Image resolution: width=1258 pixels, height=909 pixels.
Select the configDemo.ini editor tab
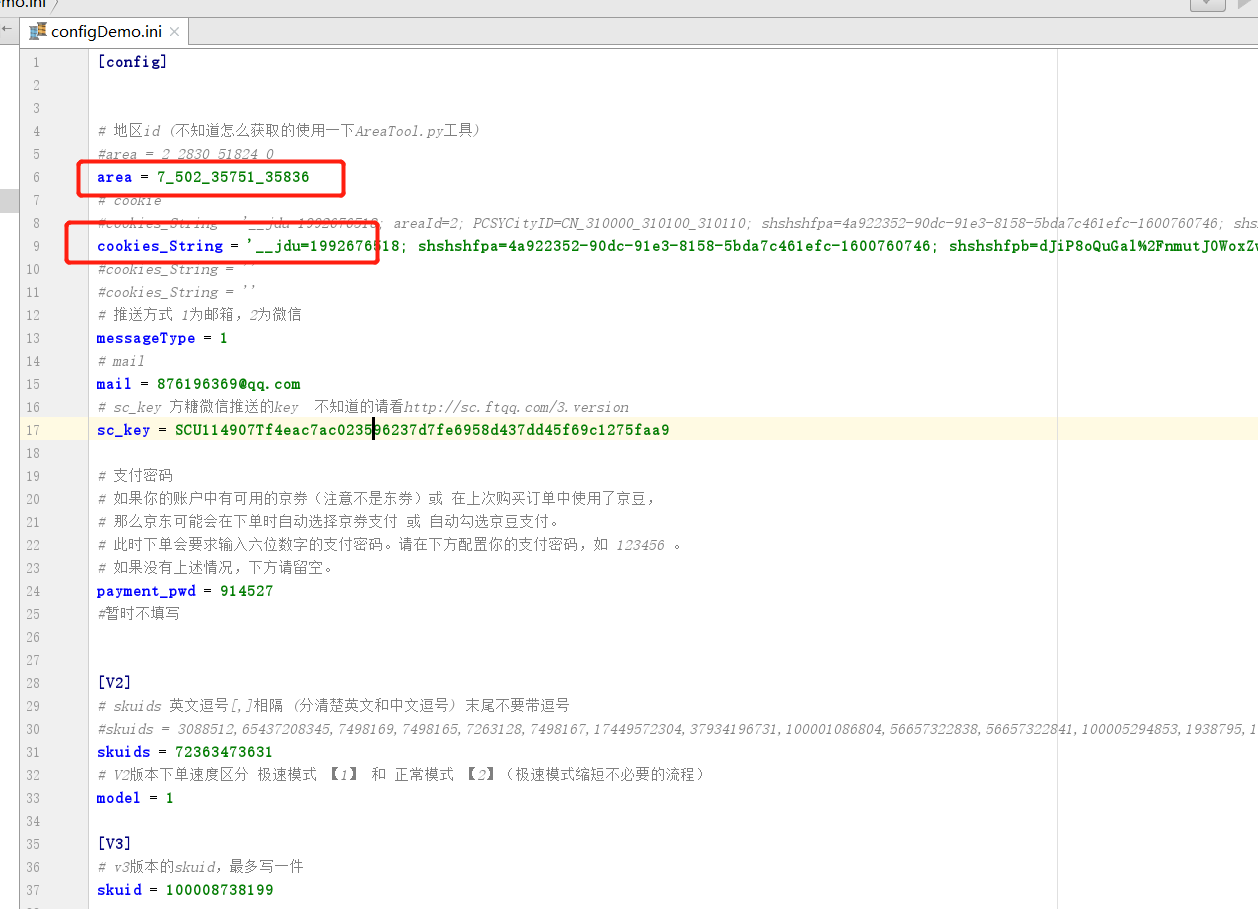[x=106, y=31]
